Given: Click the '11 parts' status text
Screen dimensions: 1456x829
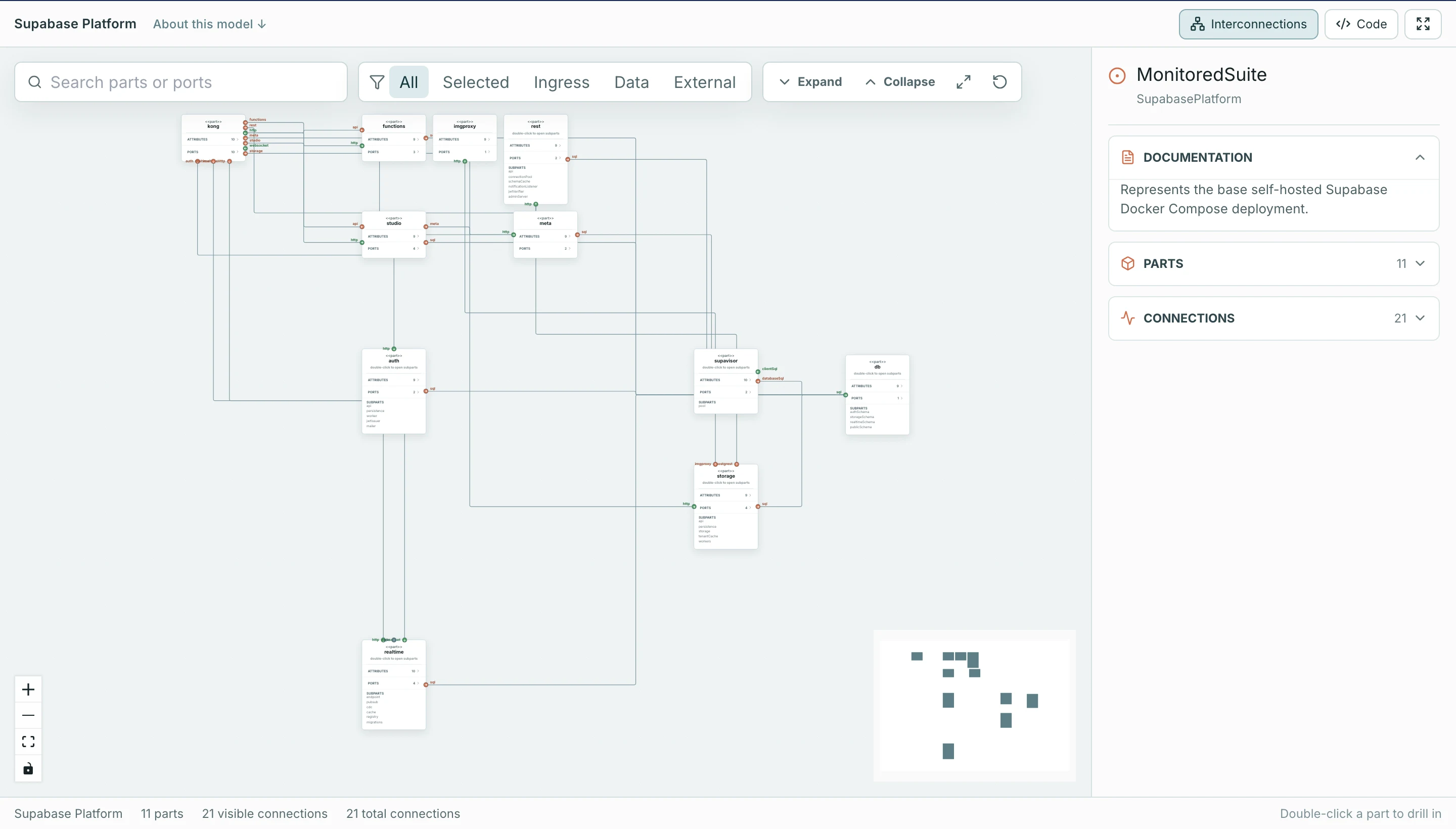Looking at the screenshot, I should tap(162, 814).
